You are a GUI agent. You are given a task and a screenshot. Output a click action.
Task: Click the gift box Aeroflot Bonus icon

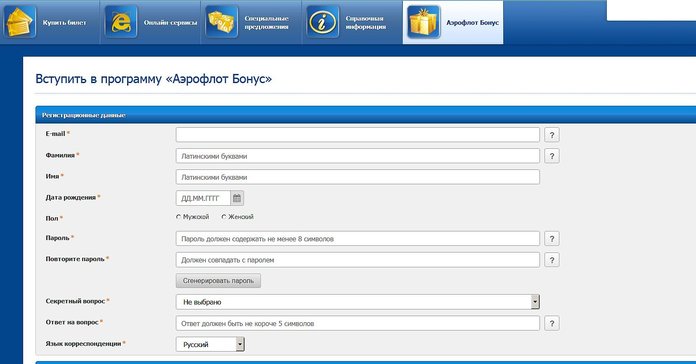[x=423, y=22]
